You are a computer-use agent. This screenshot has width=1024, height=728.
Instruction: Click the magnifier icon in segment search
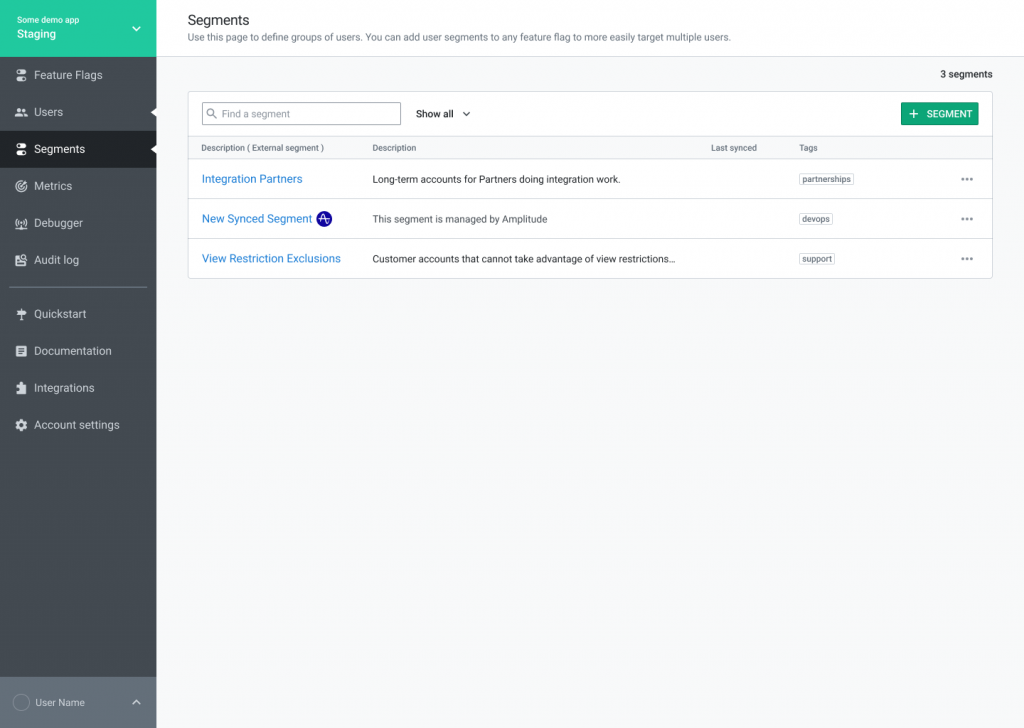click(x=212, y=113)
